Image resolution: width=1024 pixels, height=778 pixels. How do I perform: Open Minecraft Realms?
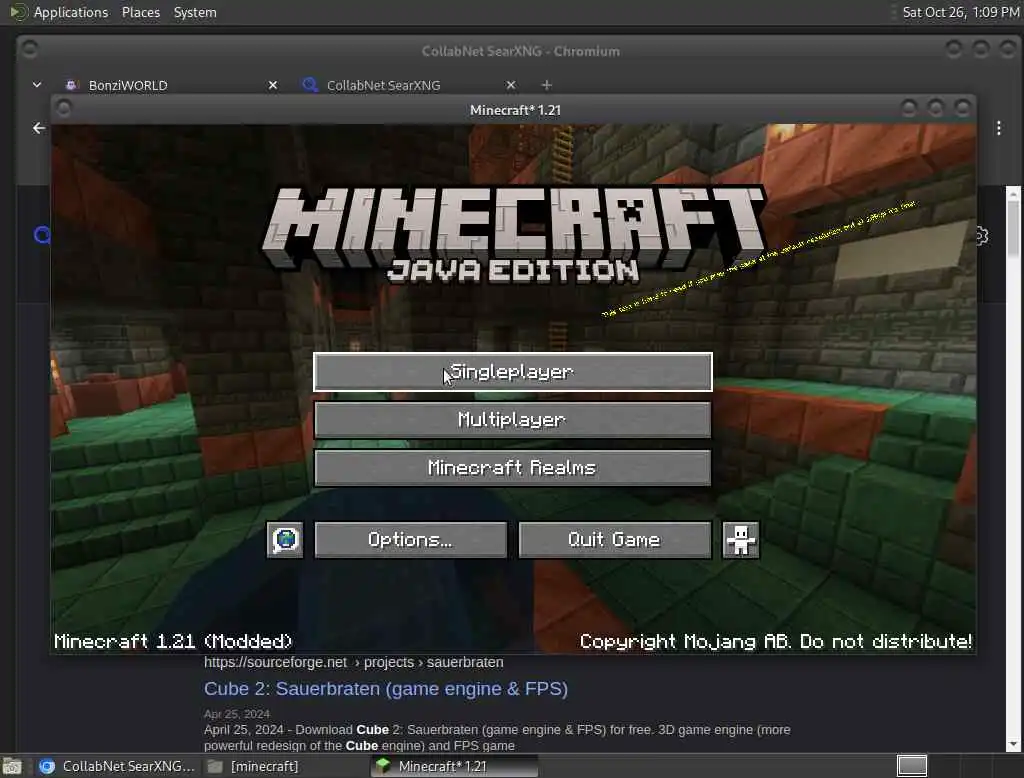(513, 468)
